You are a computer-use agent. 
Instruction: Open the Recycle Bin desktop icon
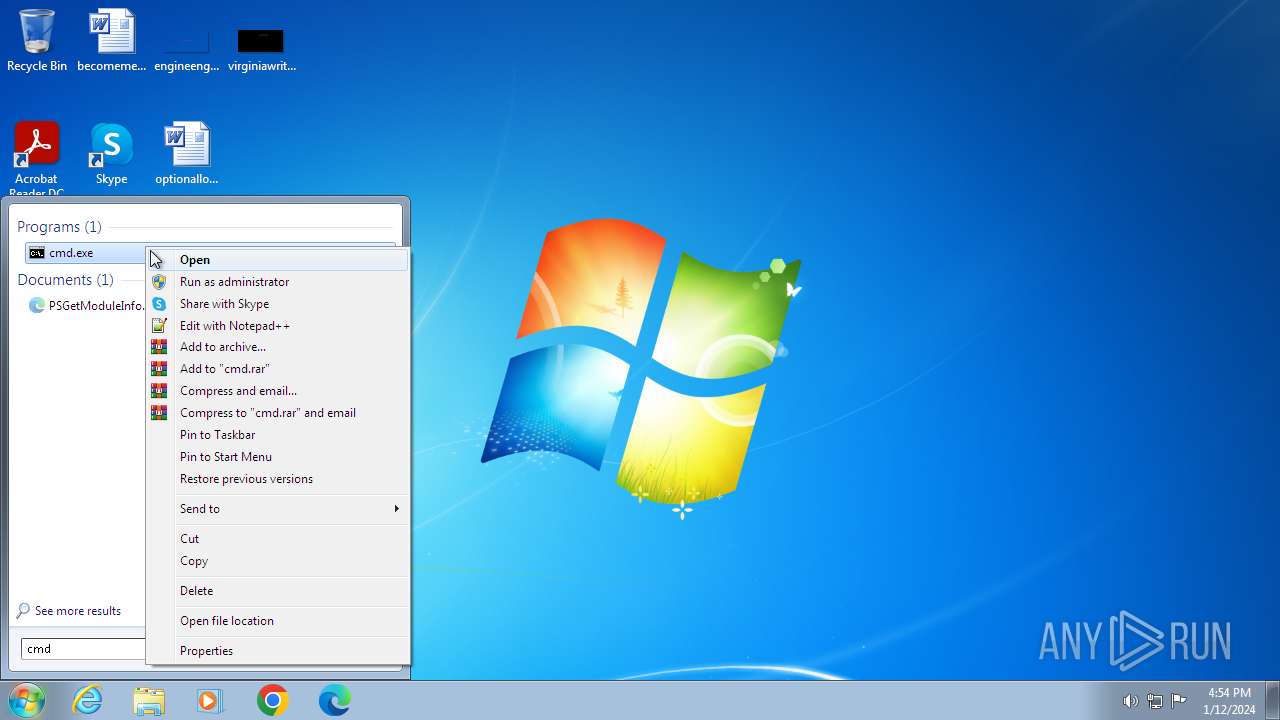pyautogui.click(x=37, y=40)
